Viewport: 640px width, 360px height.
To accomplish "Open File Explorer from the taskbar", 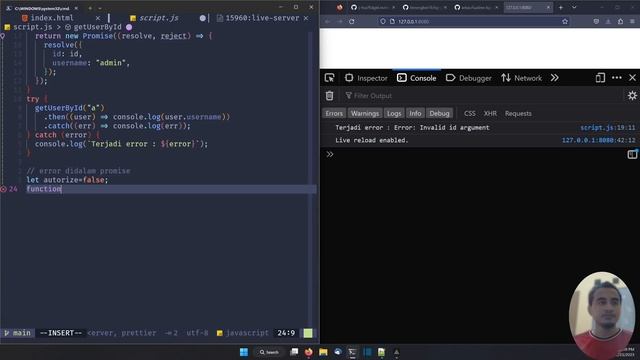I will click(323, 352).
